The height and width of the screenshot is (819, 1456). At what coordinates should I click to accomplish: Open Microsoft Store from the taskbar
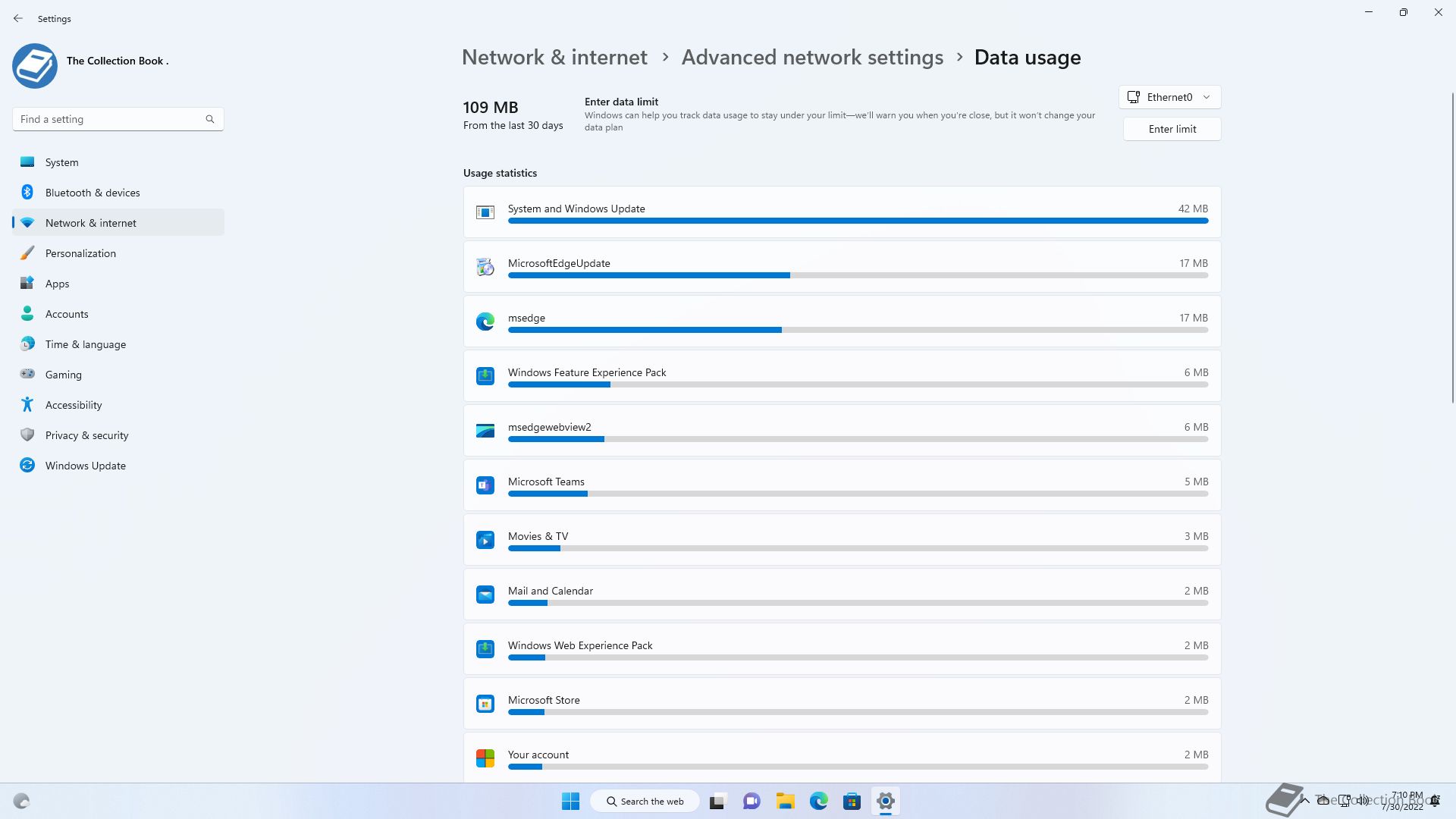click(852, 801)
